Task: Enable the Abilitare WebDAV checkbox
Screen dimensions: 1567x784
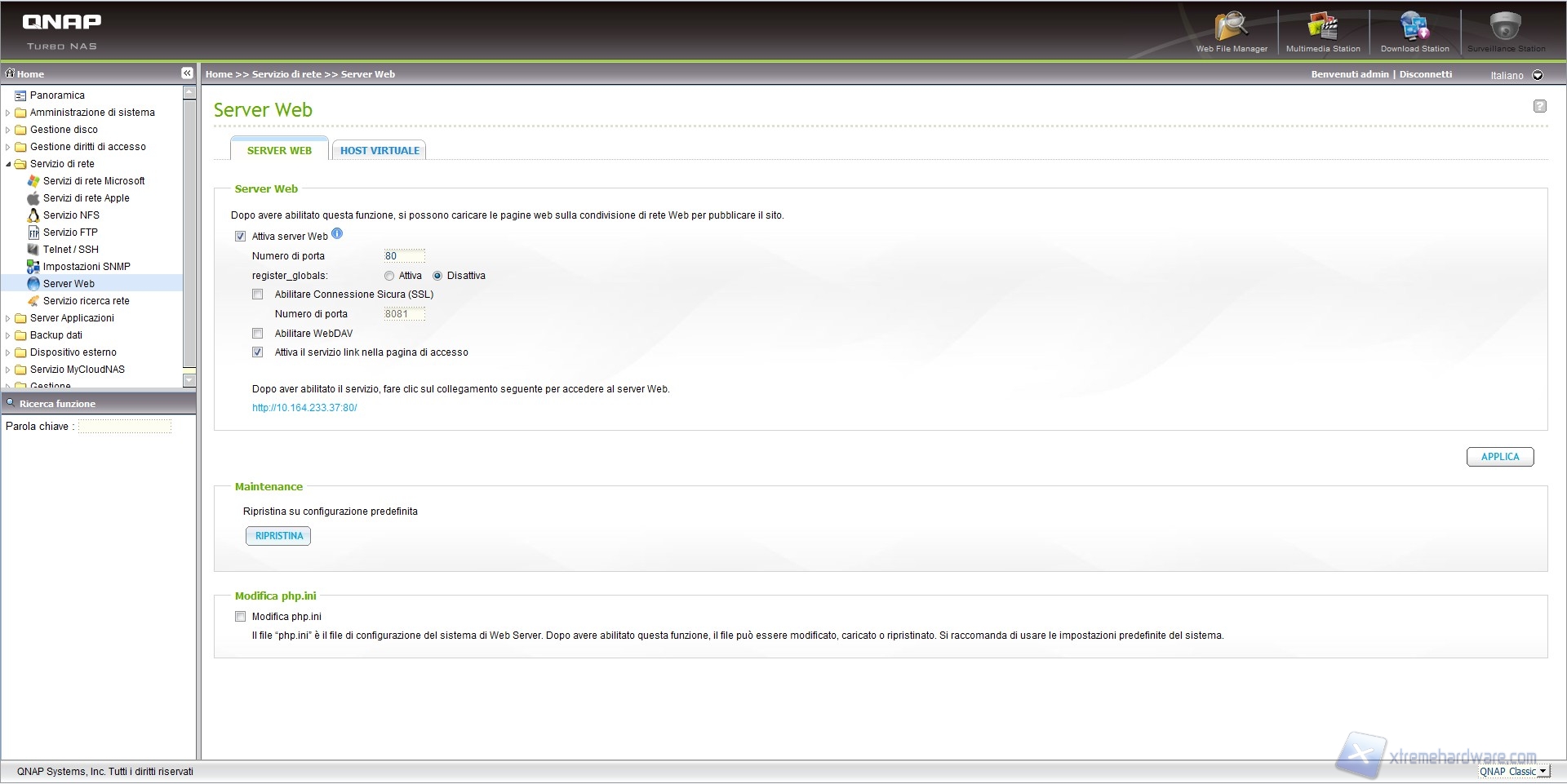Action: coord(258,334)
